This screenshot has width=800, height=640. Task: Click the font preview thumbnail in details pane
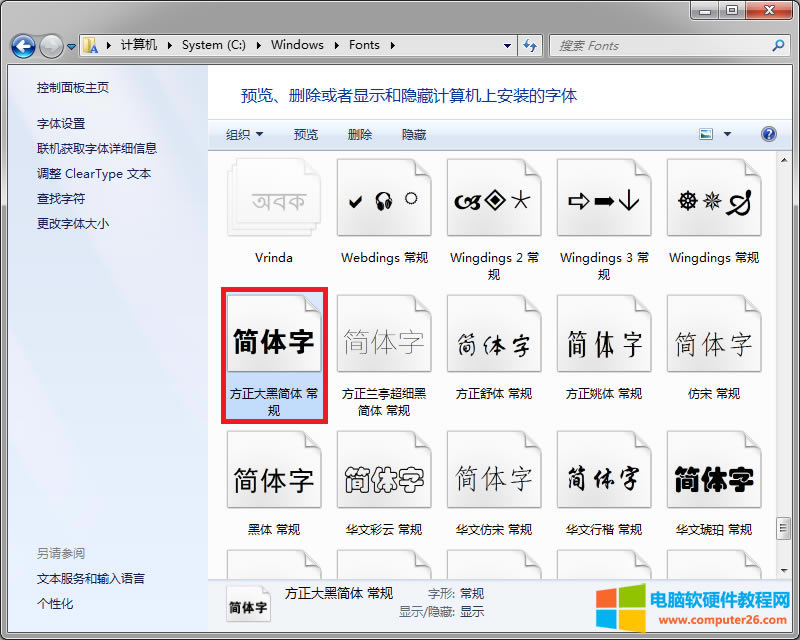click(x=248, y=603)
